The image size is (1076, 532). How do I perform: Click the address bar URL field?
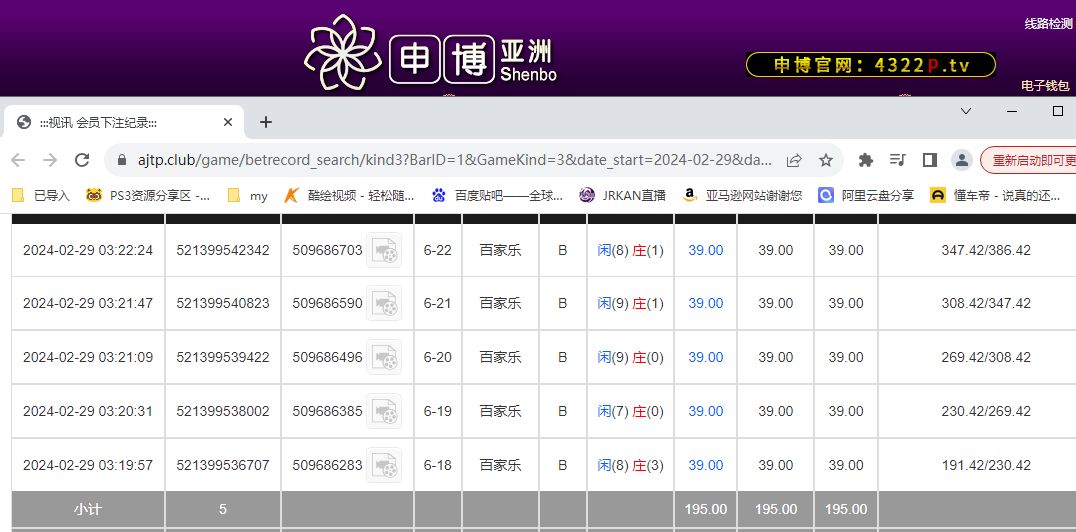click(x=450, y=160)
